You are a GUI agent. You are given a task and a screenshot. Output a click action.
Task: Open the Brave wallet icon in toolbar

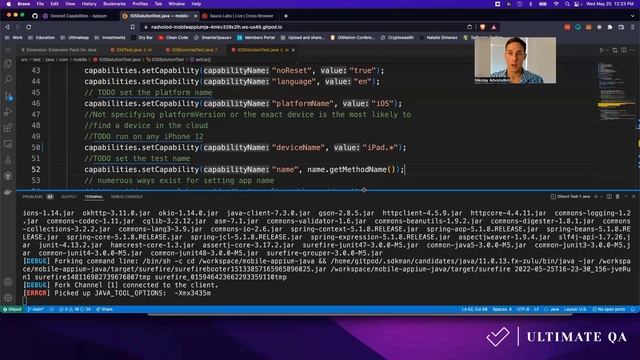tap(621, 27)
